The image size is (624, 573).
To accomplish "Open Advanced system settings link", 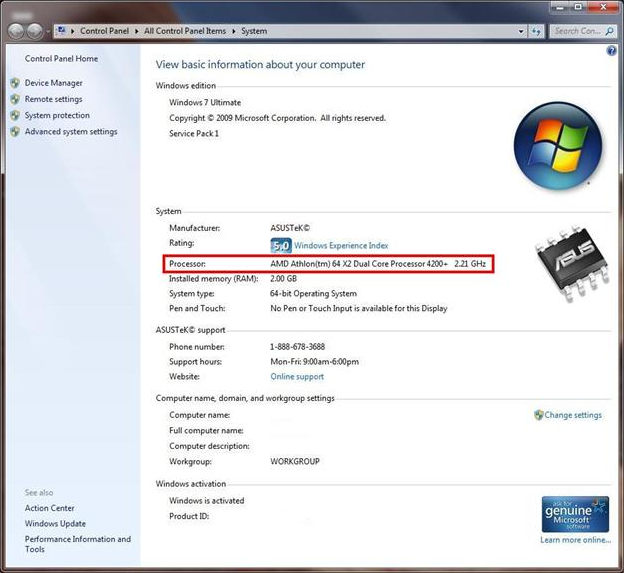I will [x=71, y=132].
